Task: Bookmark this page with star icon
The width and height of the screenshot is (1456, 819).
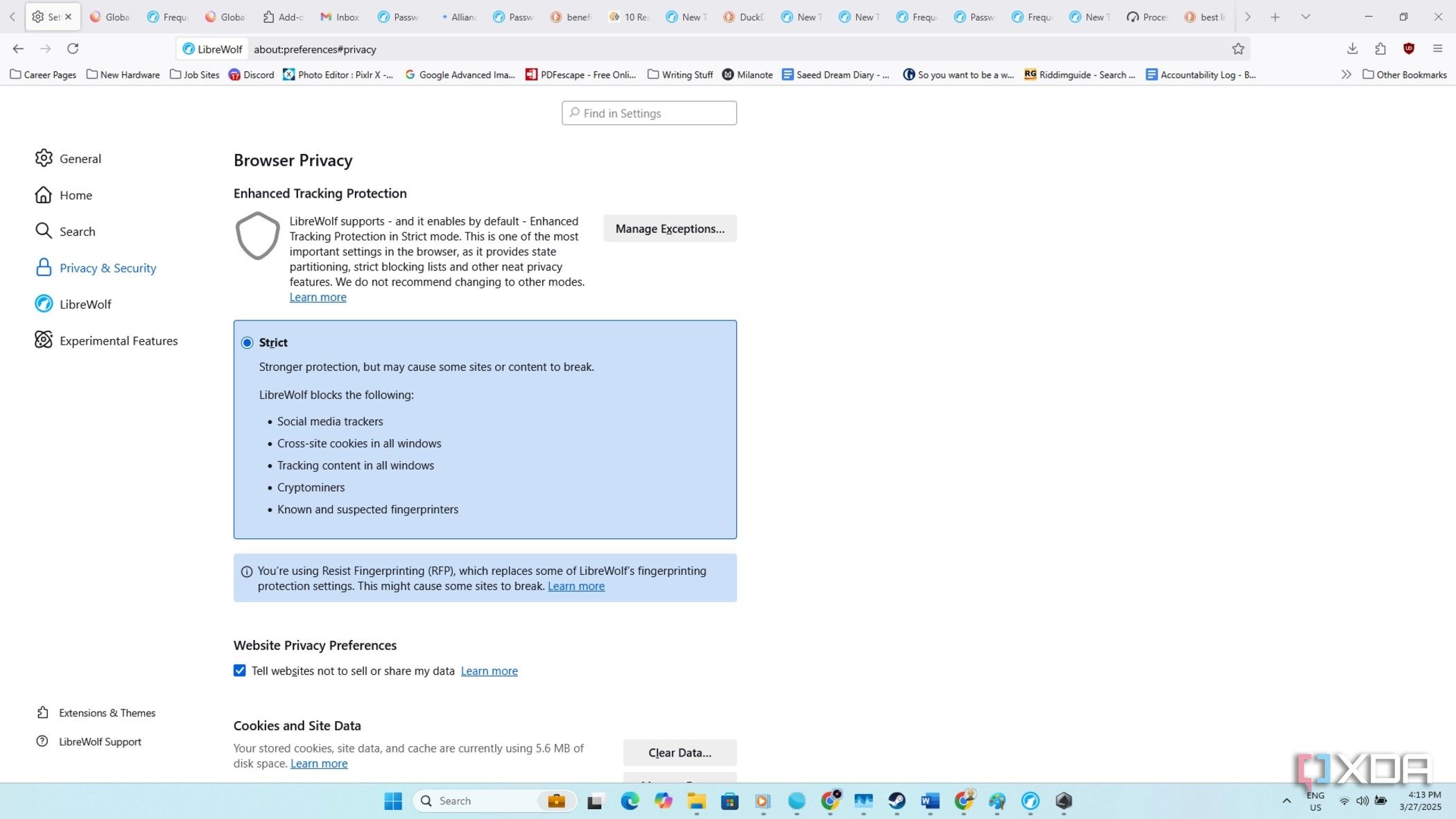Action: click(1238, 49)
